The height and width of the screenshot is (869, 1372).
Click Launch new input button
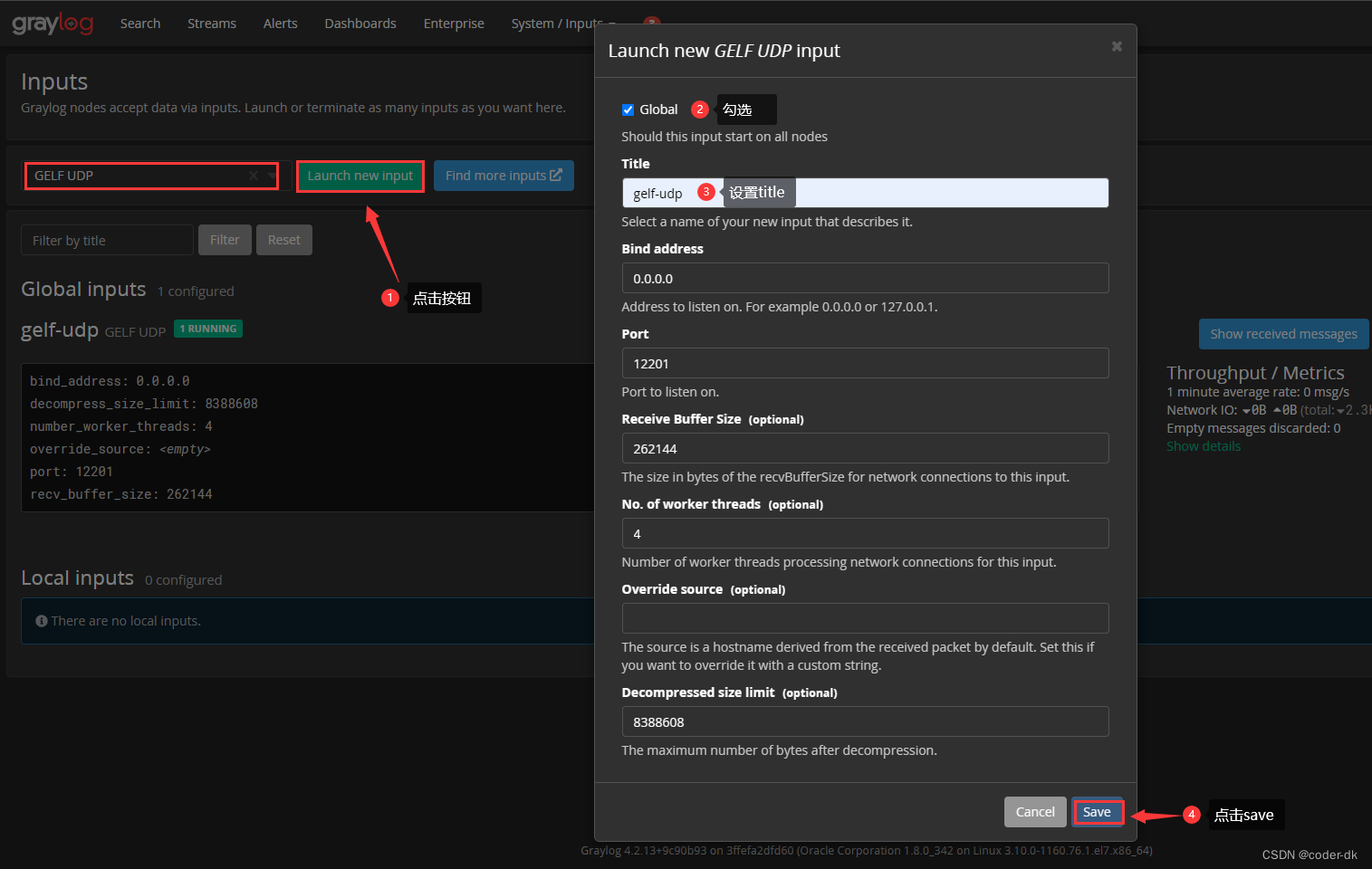pyautogui.click(x=360, y=176)
